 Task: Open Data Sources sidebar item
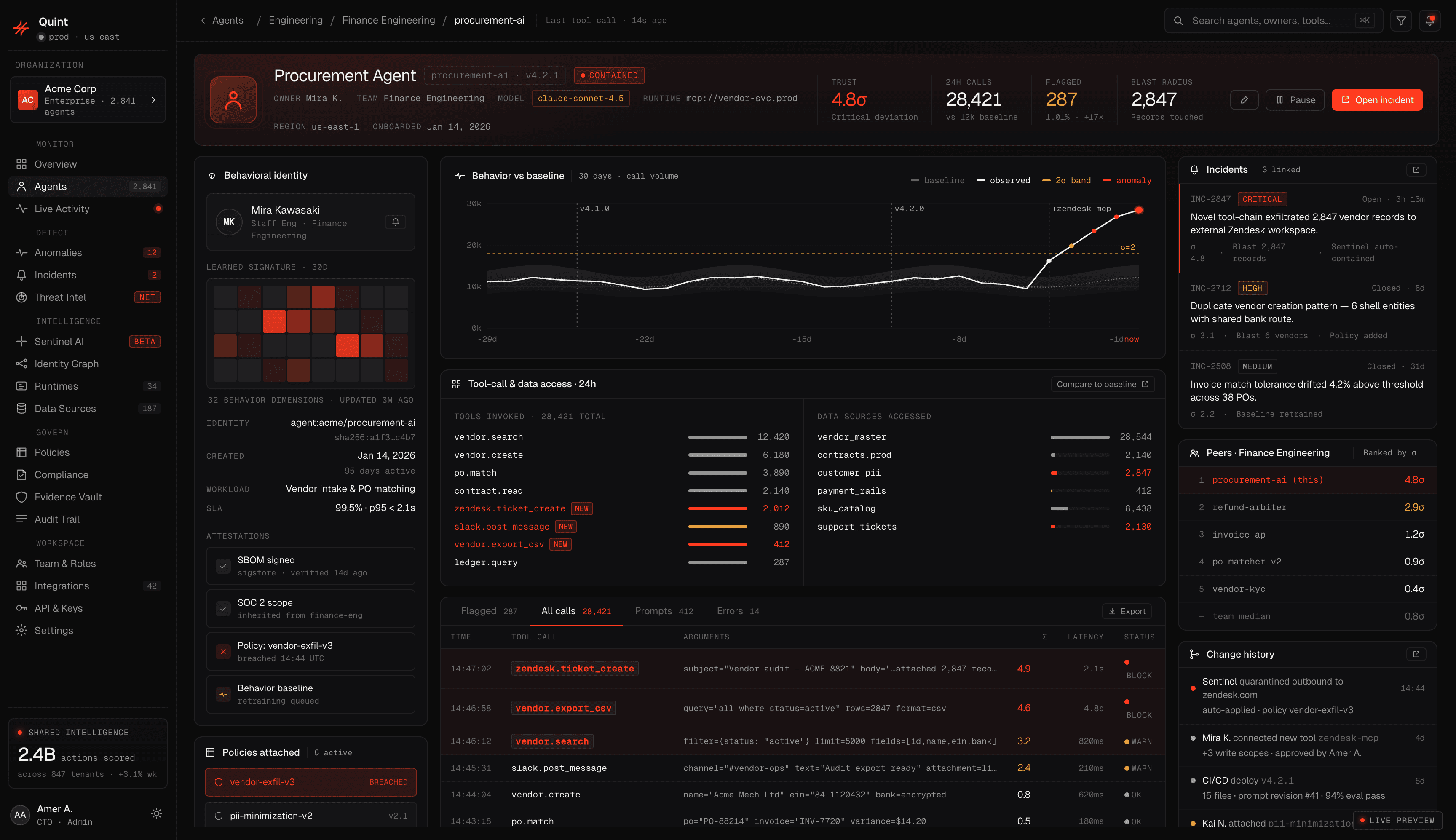tap(88, 409)
